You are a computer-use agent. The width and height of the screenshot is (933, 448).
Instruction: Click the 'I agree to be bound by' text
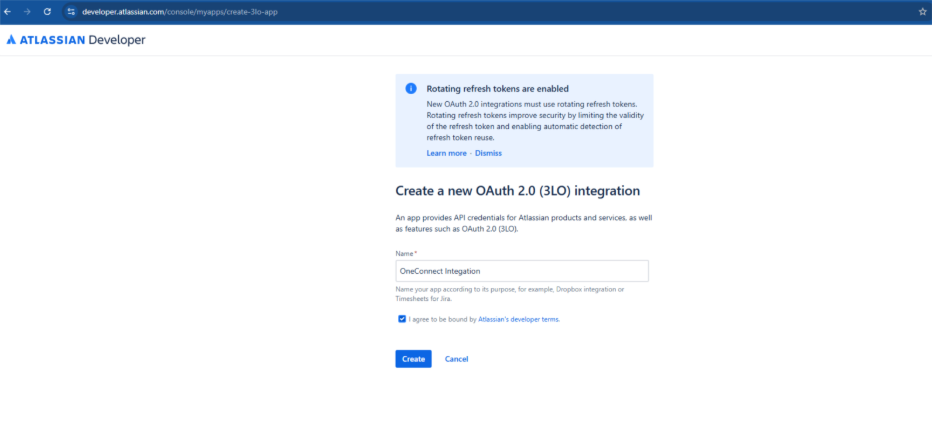pyautogui.click(x=443, y=319)
